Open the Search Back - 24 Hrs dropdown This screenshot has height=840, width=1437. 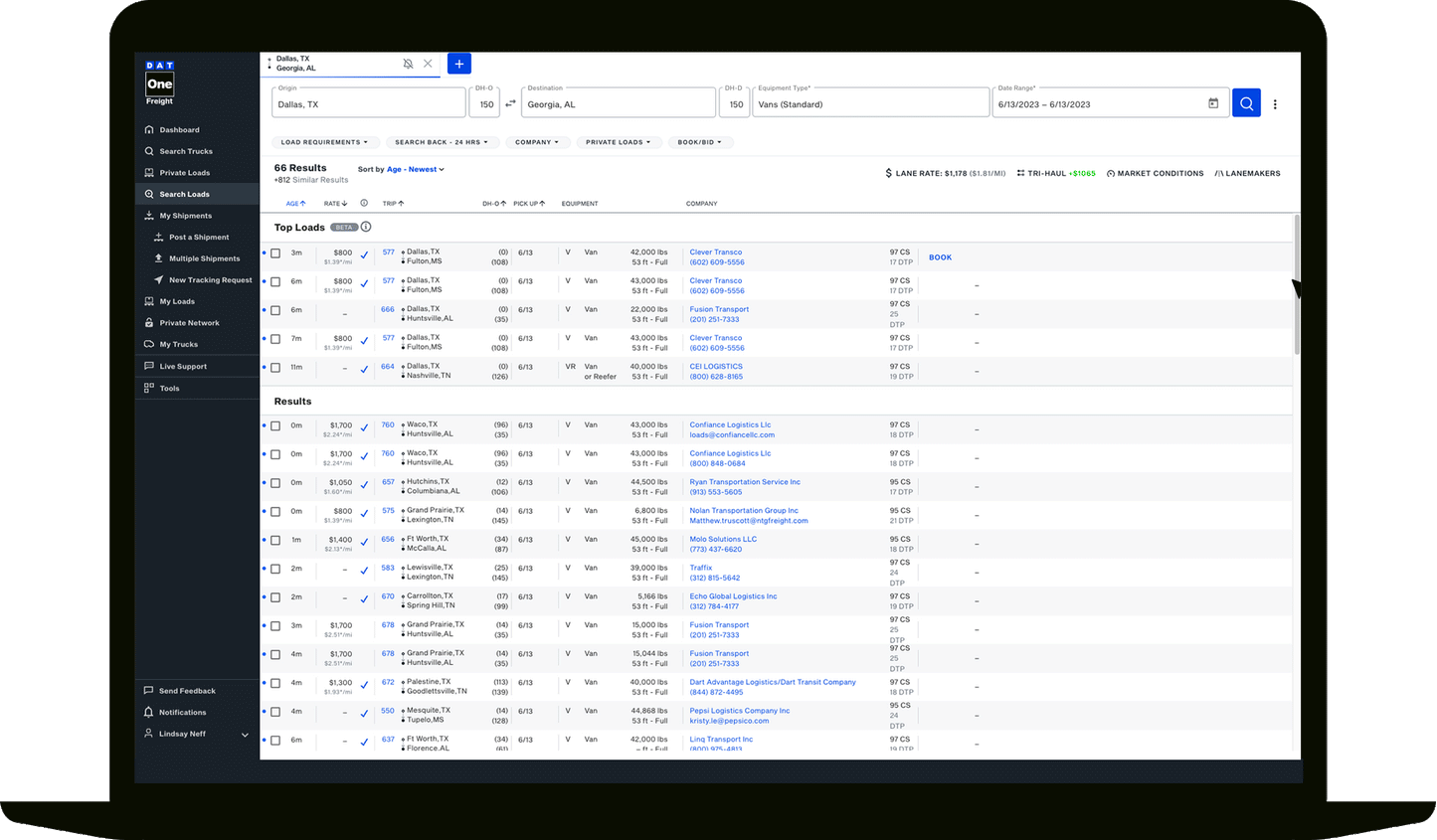(x=443, y=142)
